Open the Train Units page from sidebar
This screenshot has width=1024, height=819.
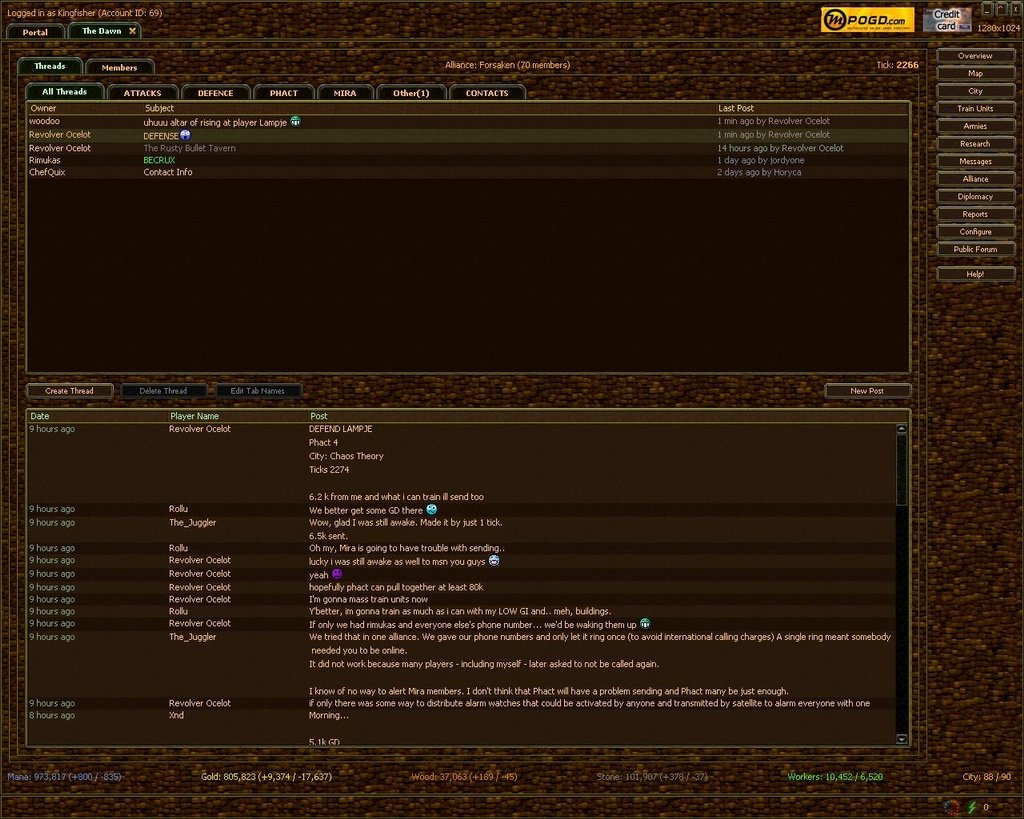coord(975,108)
